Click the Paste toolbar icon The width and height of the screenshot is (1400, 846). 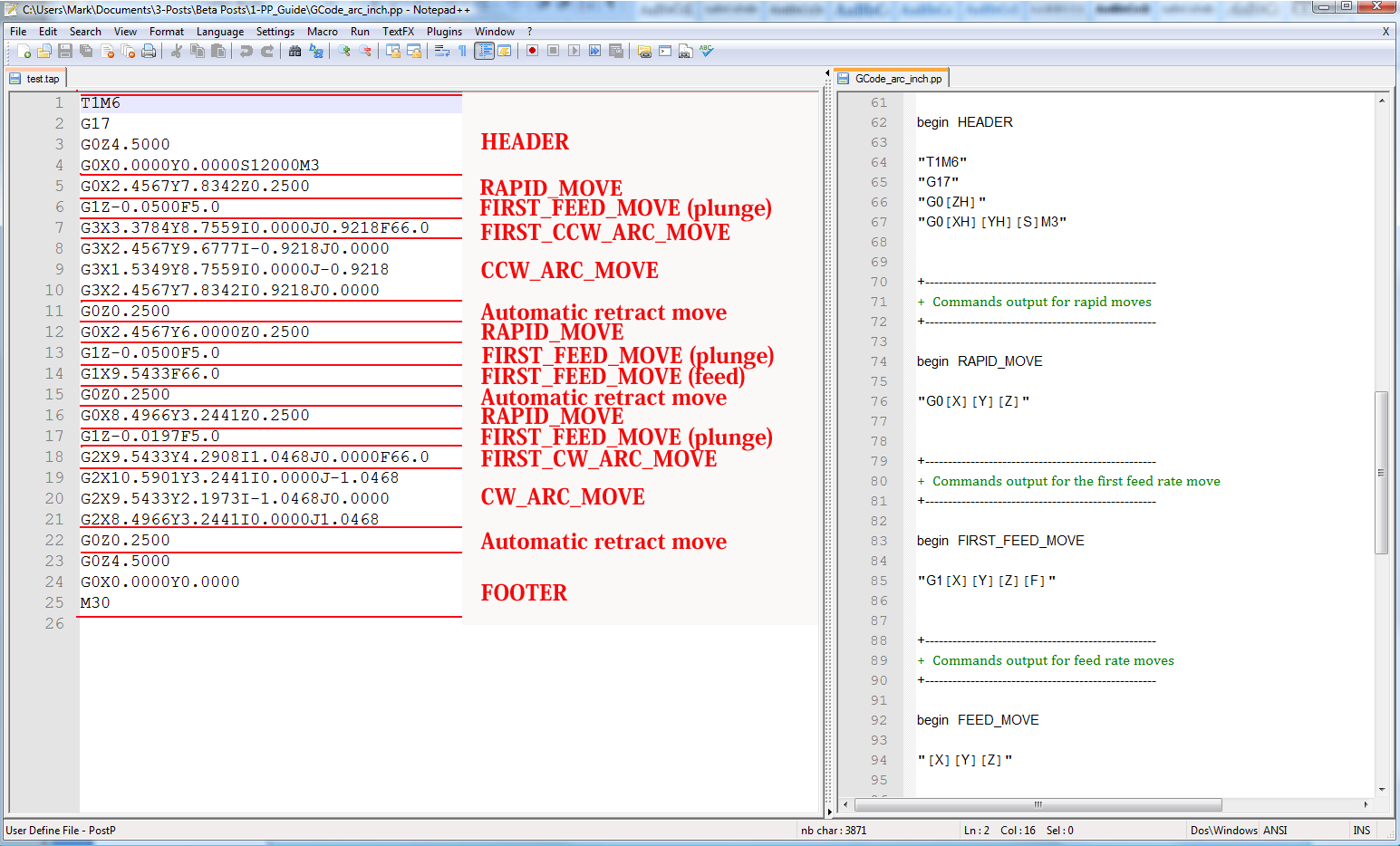coord(218,51)
